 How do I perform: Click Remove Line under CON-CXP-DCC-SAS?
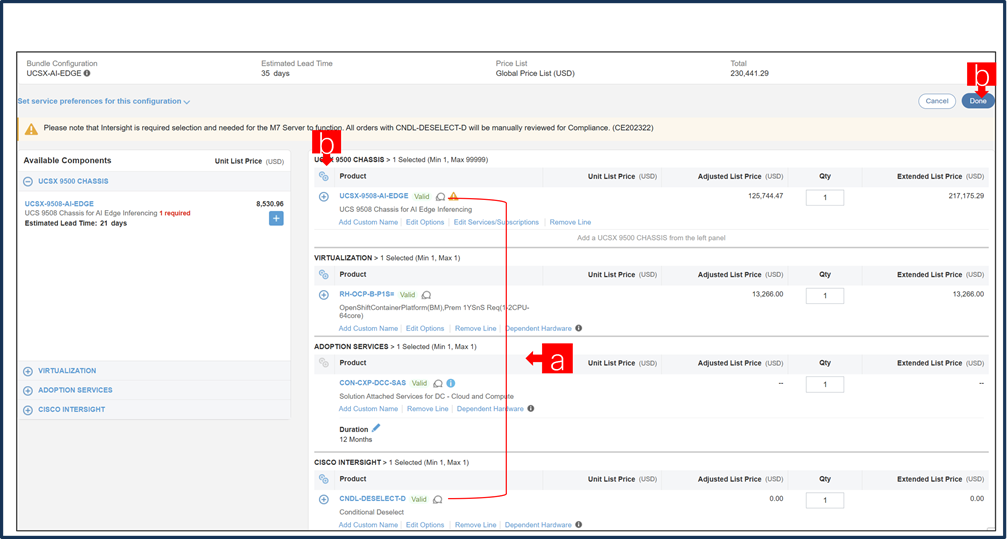(x=428, y=409)
